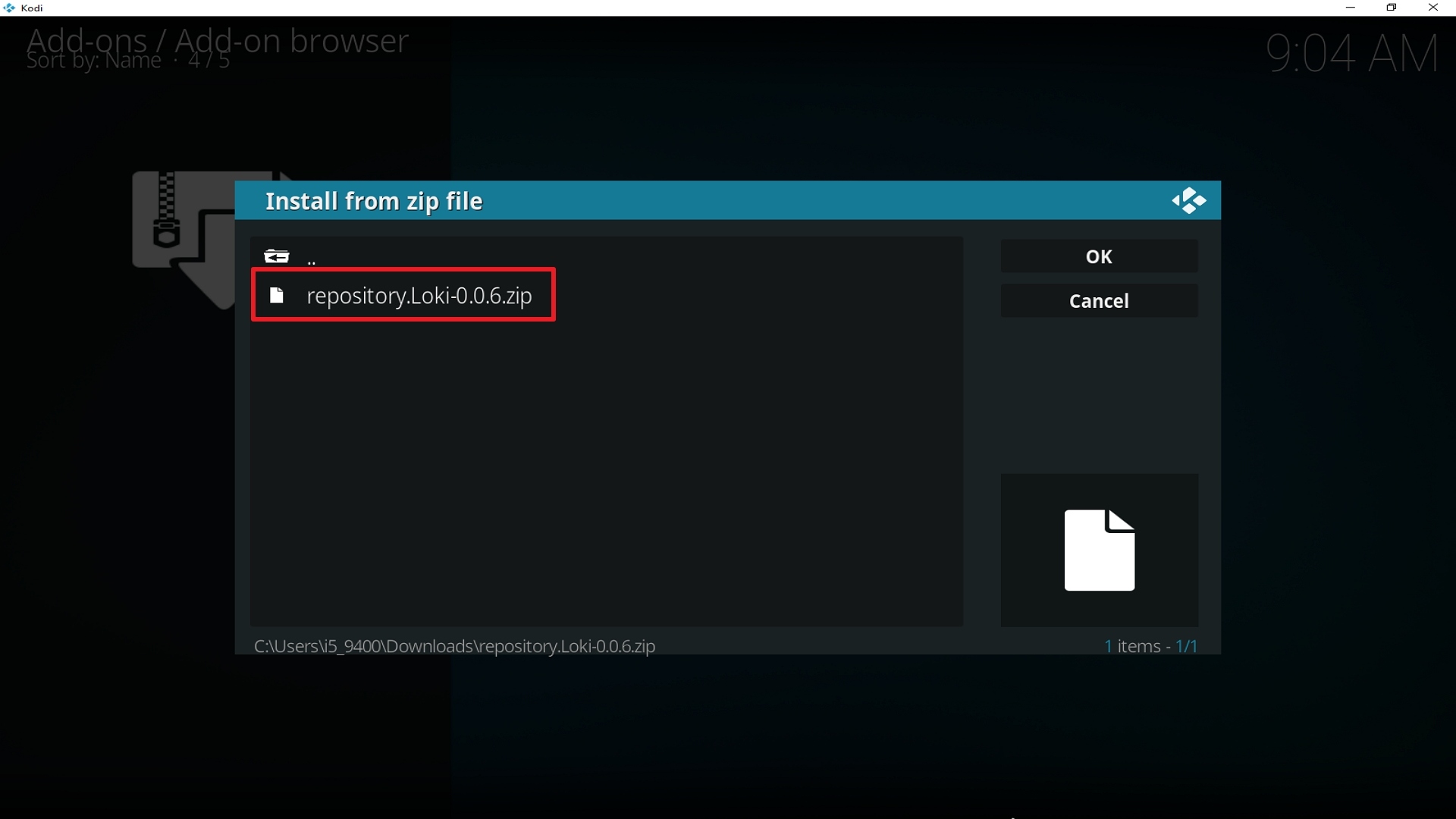Viewport: 1456px width, 819px height.
Task: Click the parent folder back-arrow icon
Action: click(277, 256)
